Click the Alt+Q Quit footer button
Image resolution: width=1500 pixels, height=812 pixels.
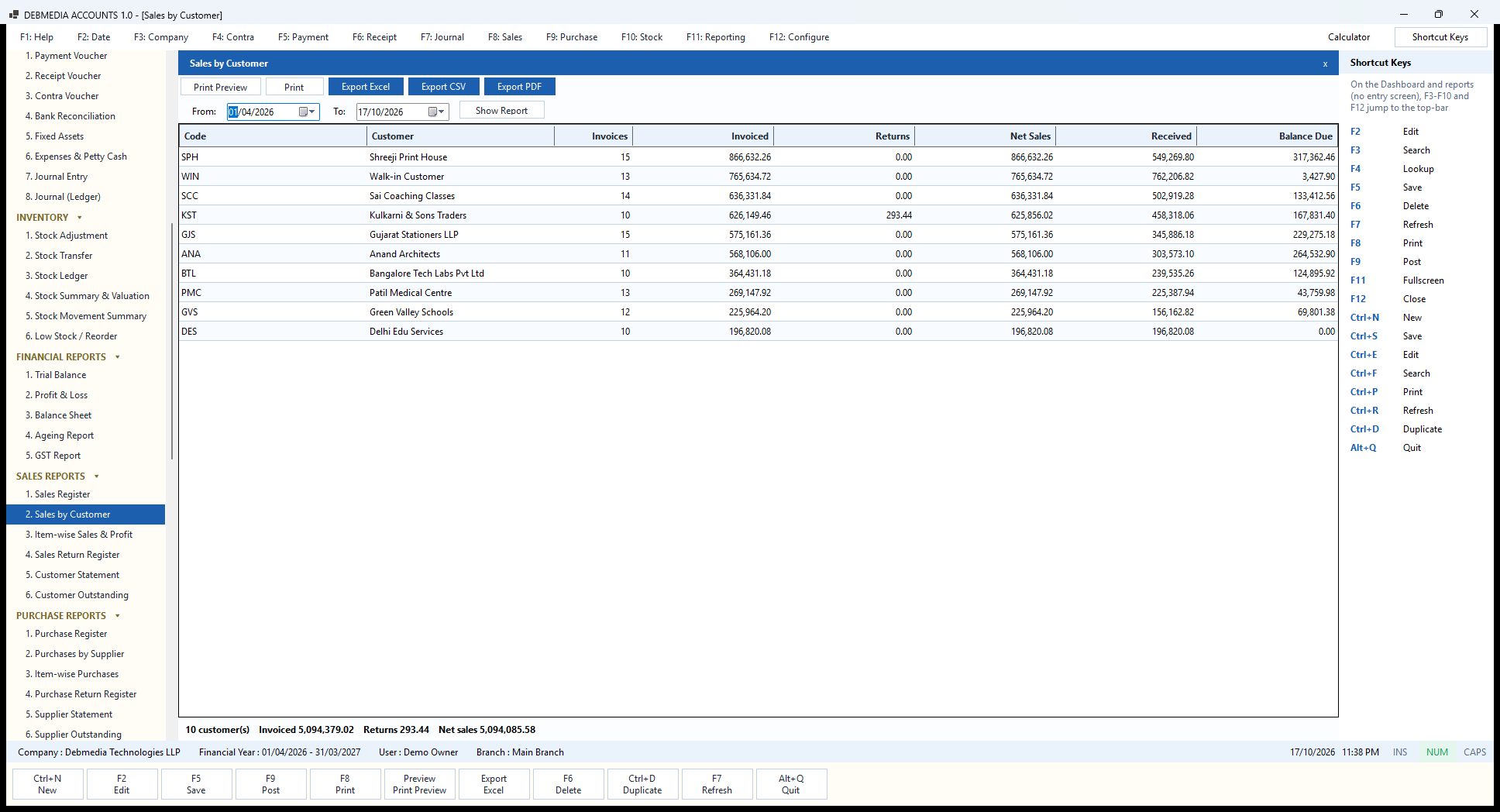[x=791, y=784]
